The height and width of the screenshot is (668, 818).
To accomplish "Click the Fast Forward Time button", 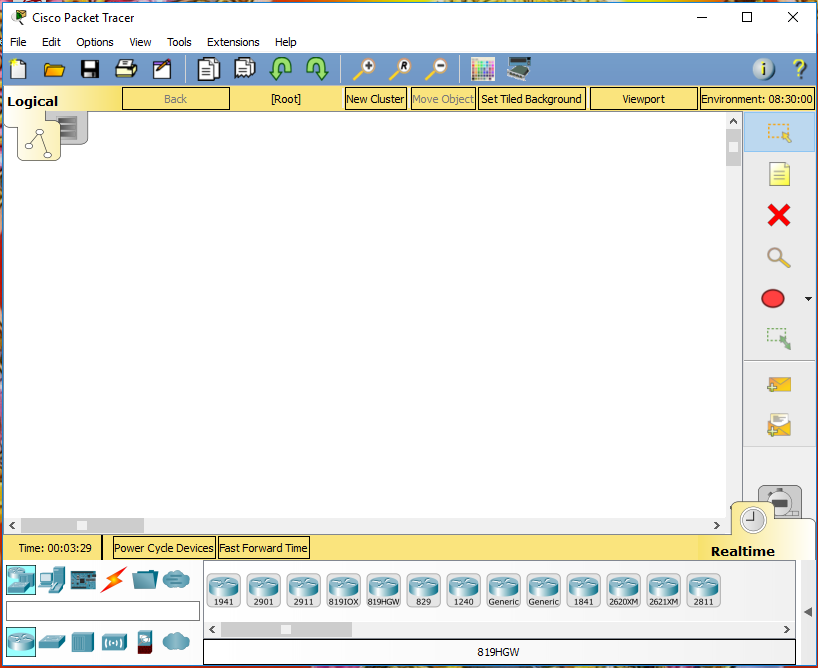I will coord(263,547).
